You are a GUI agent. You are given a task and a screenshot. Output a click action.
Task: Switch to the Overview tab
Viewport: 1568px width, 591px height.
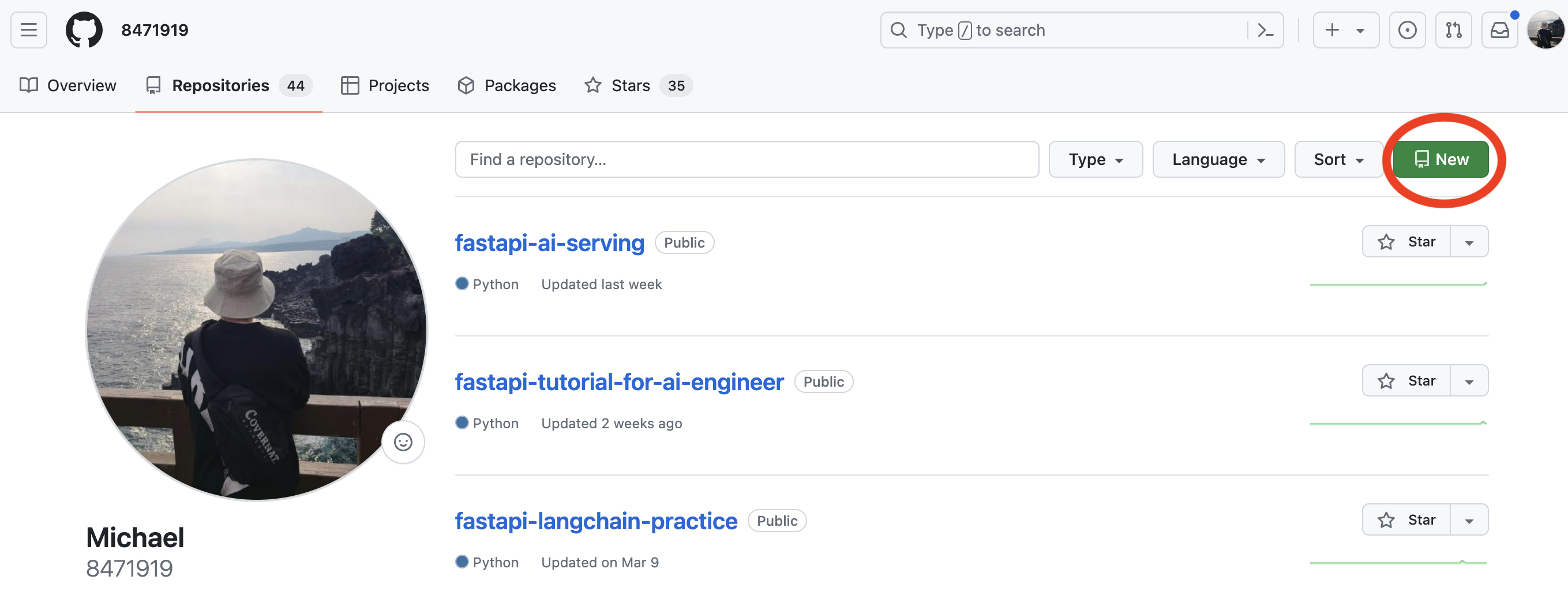[x=68, y=85]
